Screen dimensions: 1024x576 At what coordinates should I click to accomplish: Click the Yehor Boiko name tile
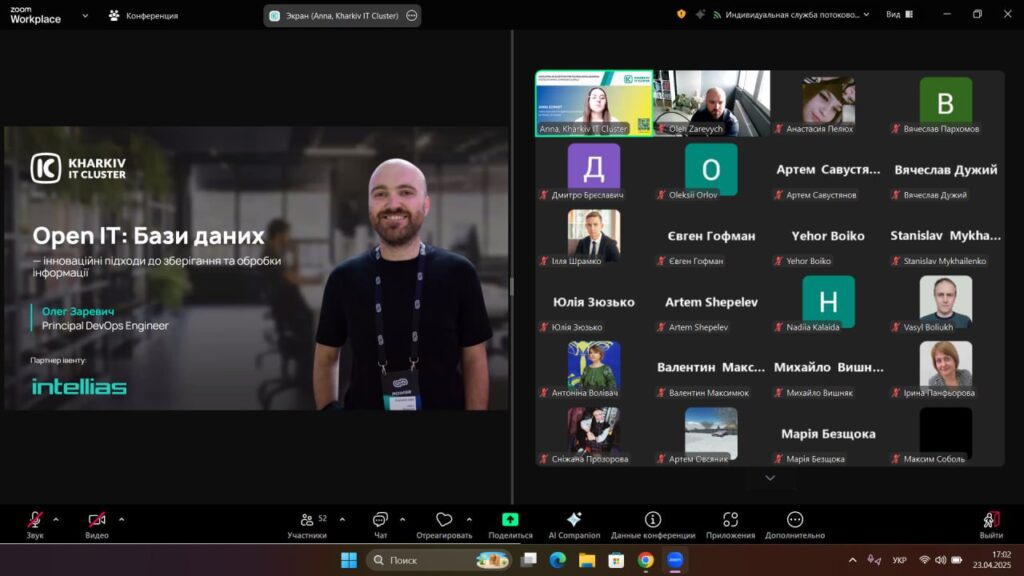(828, 236)
